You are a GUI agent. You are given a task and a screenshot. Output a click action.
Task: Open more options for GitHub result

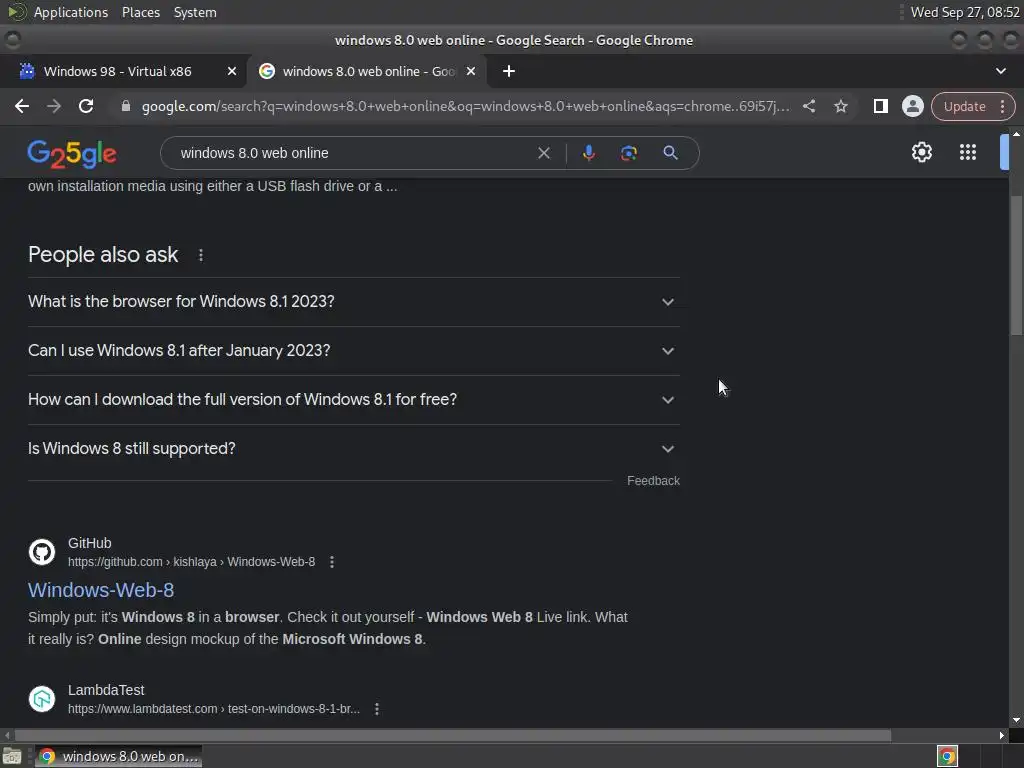point(332,562)
